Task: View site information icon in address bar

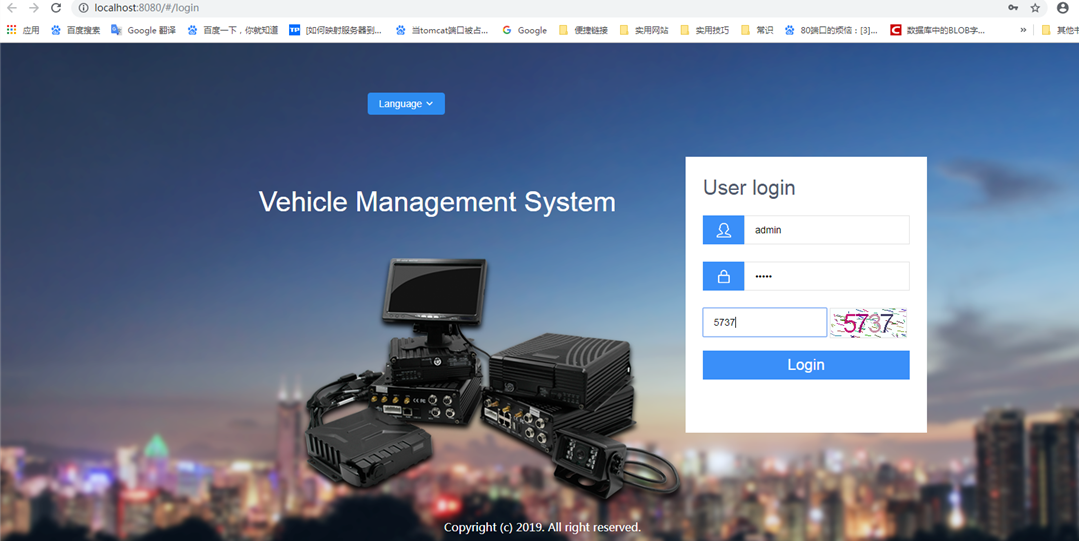Action: pos(83,8)
